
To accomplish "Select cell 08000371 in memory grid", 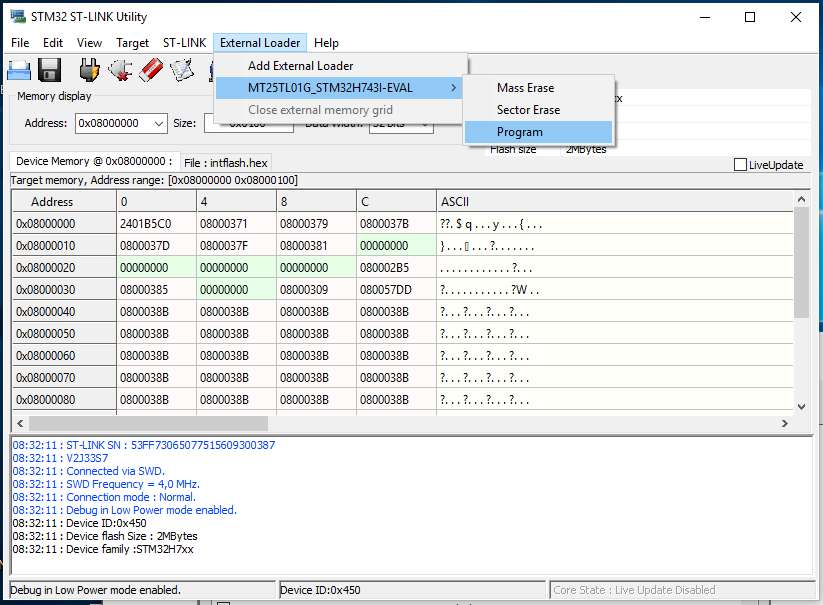I will click(x=237, y=224).
